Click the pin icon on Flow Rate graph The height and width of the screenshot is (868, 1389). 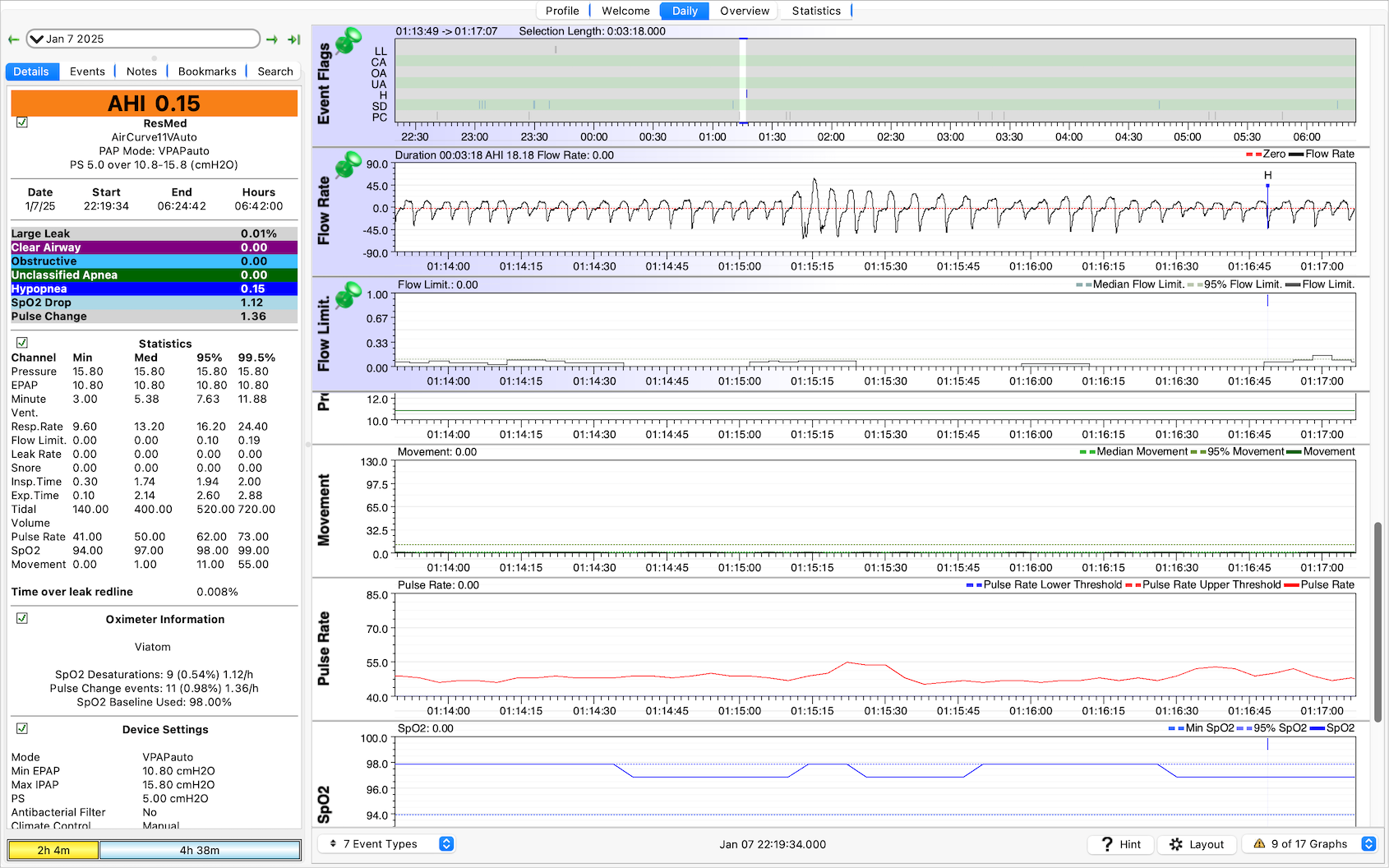point(348,164)
